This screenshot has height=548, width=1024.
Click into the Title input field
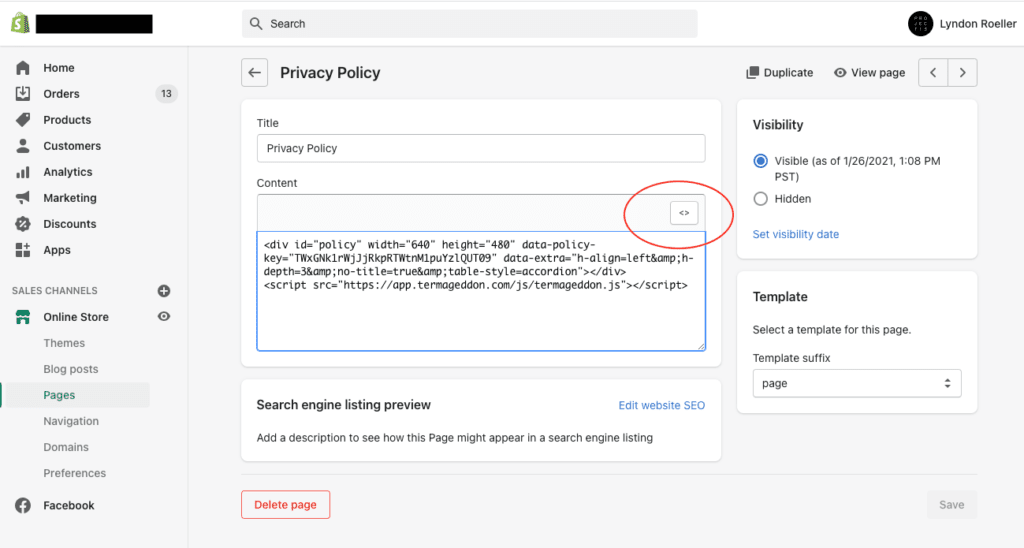click(481, 148)
